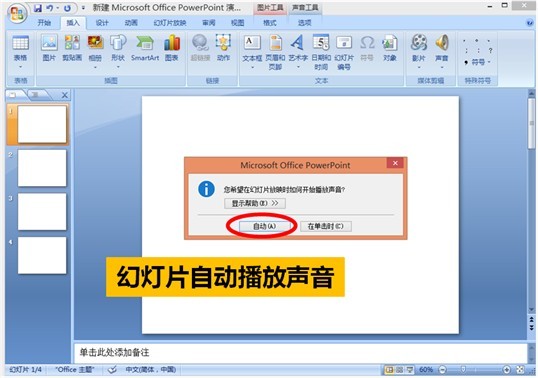Image resolution: width=538 pixels, height=378 pixels.
Task: Insert clip art (剪贴画)
Action: (x=72, y=48)
